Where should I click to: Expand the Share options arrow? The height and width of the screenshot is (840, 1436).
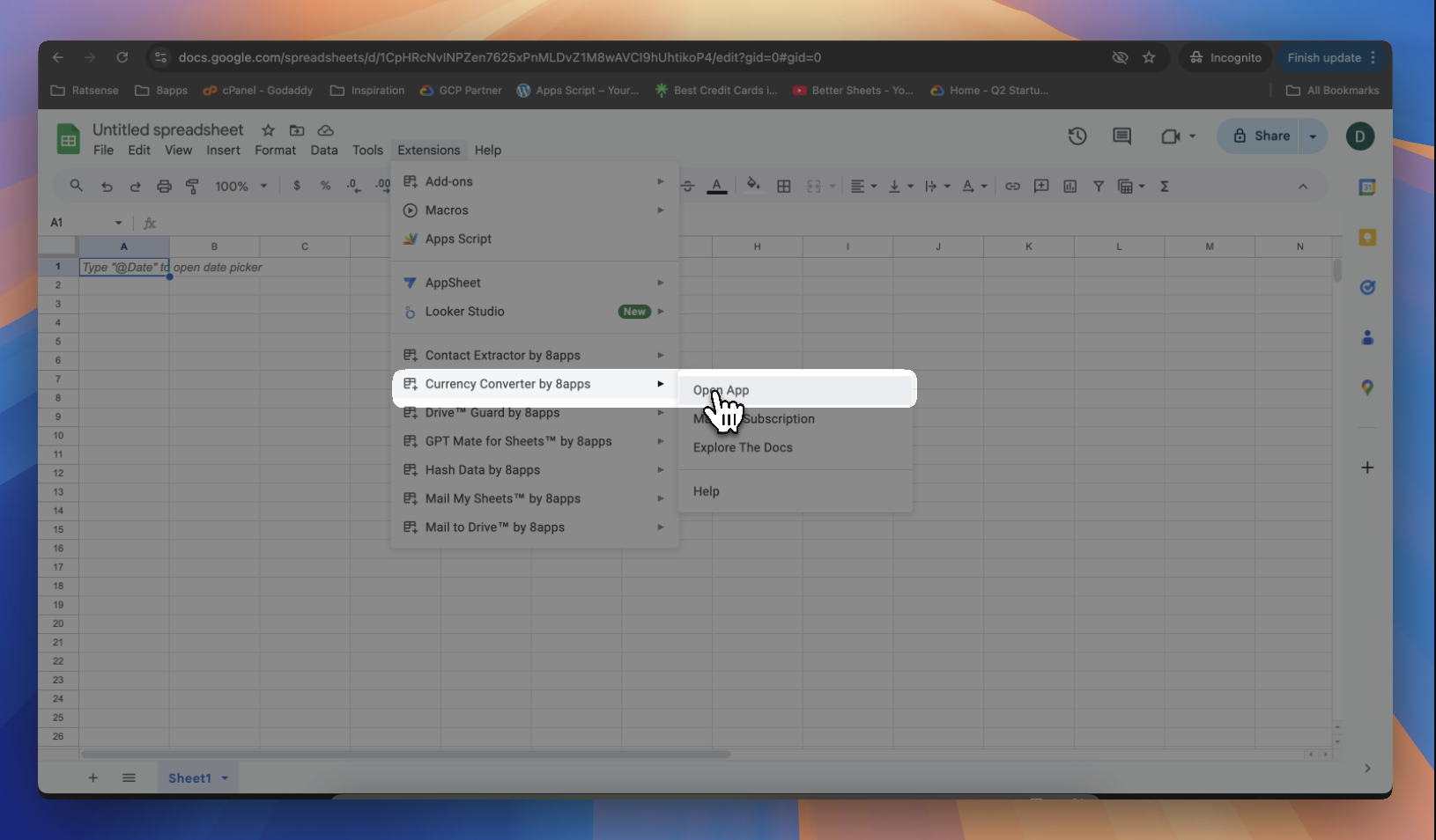click(1313, 136)
